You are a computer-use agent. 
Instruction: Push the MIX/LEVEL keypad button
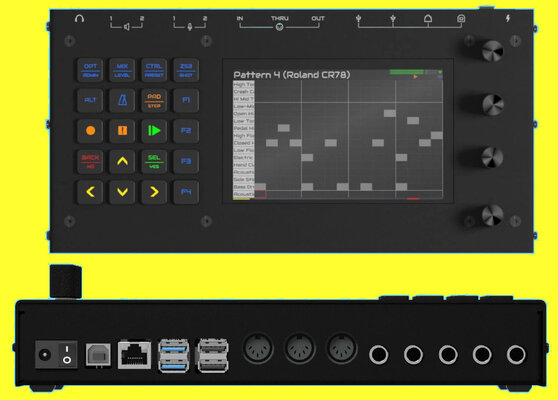coord(122,70)
